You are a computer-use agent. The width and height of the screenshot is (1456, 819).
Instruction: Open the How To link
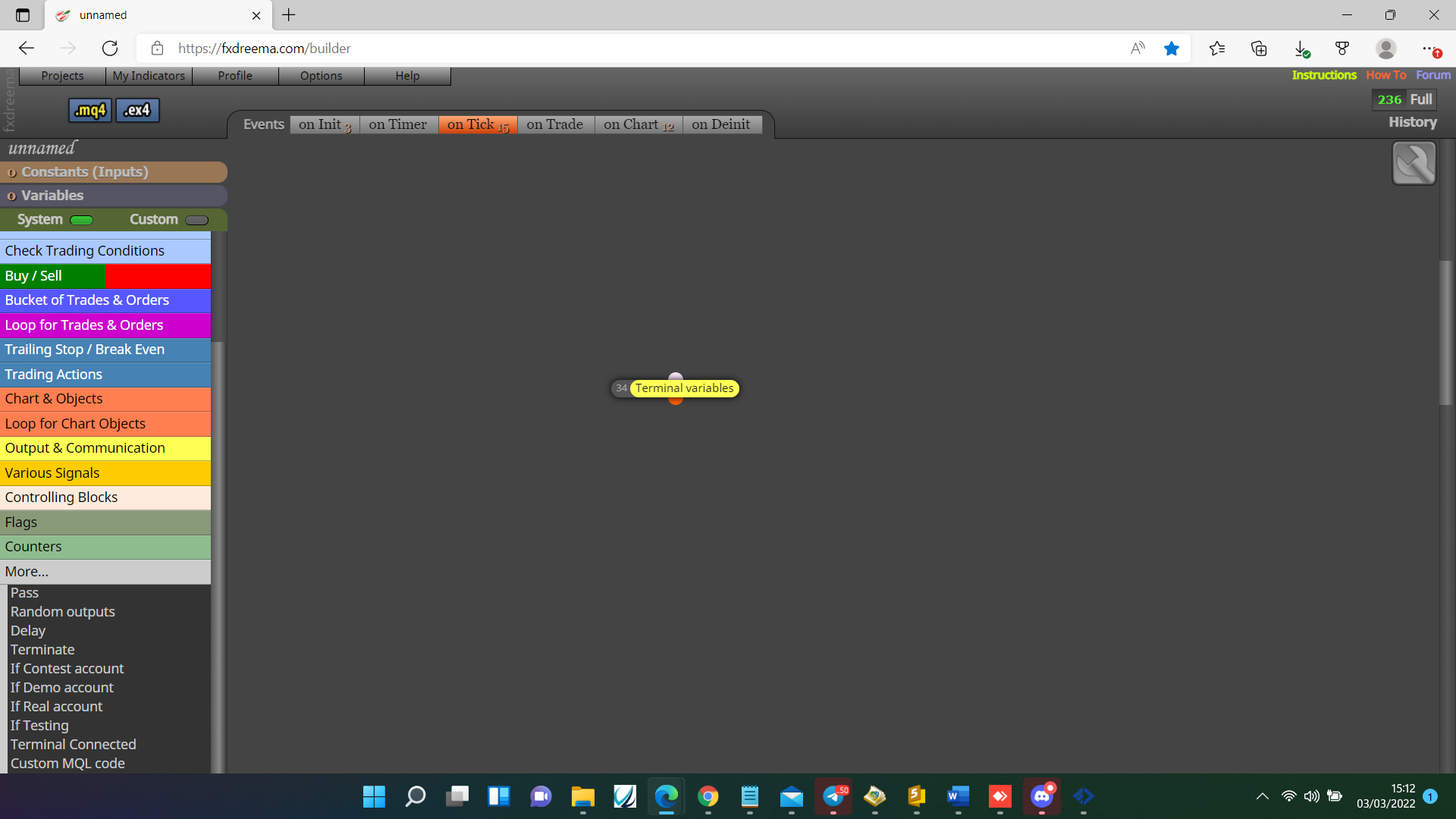1386,75
